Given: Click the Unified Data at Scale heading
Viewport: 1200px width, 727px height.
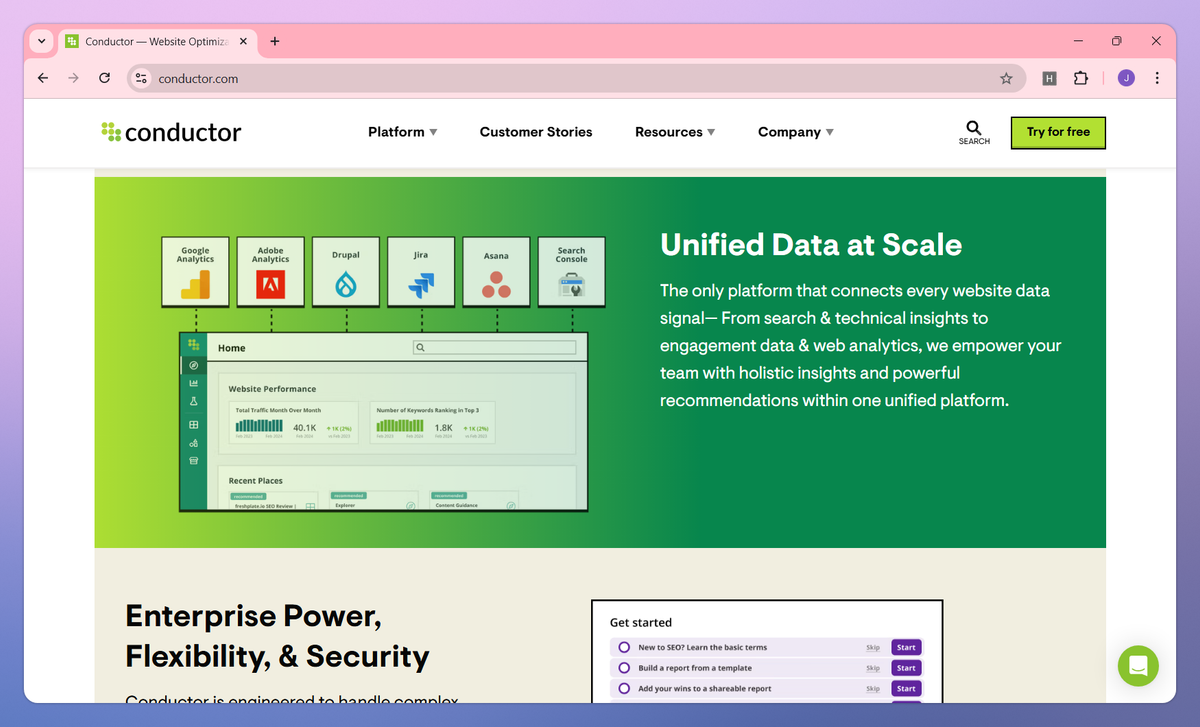Looking at the screenshot, I should coord(811,245).
